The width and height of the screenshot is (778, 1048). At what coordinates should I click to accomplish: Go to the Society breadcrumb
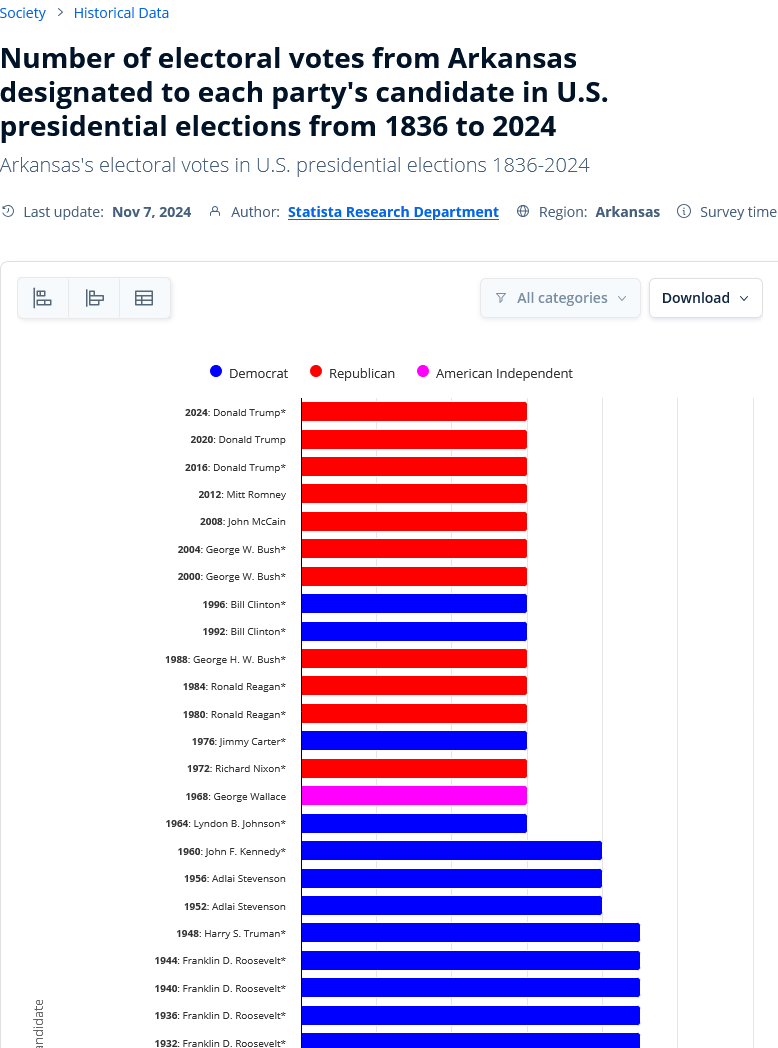pyautogui.click(x=23, y=13)
